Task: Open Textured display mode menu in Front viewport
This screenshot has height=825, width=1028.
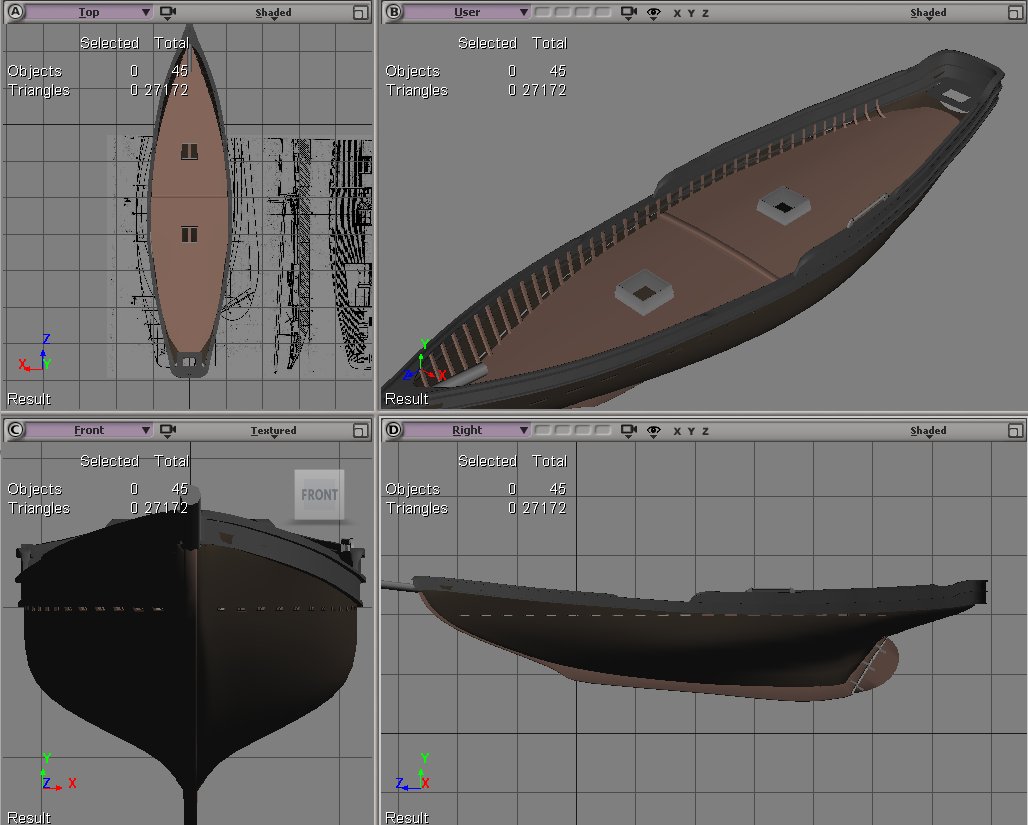Action: (273, 431)
